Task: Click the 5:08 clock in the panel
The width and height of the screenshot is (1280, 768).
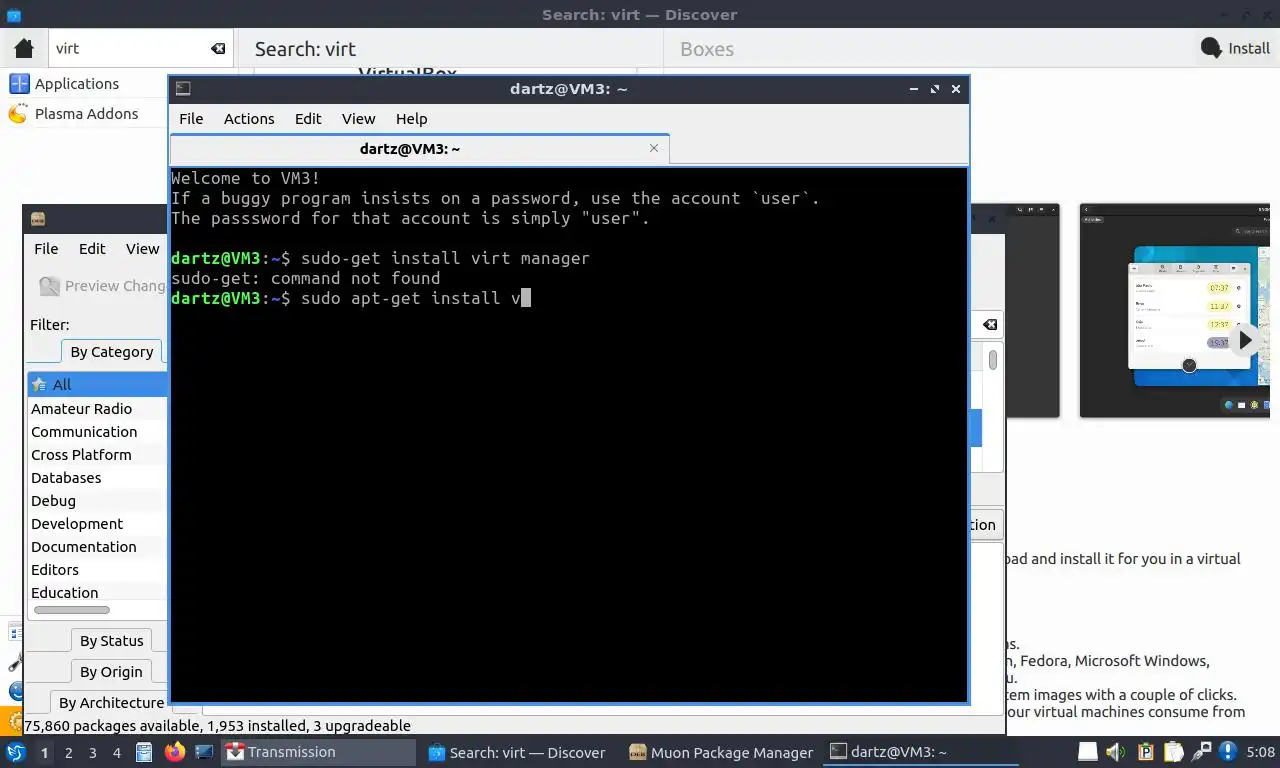Action: point(1261,752)
